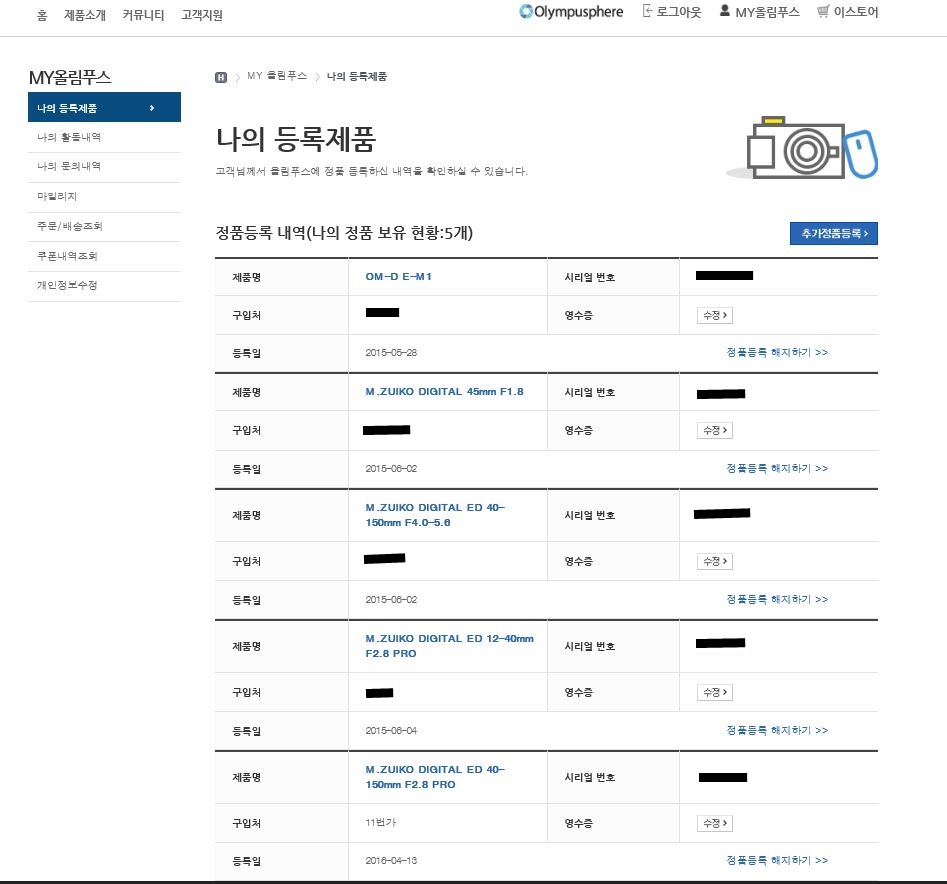
Task: Open M.ZUIKO DIGITAL ED 12-40mm F2.8 PRO link
Action: [x=449, y=645]
